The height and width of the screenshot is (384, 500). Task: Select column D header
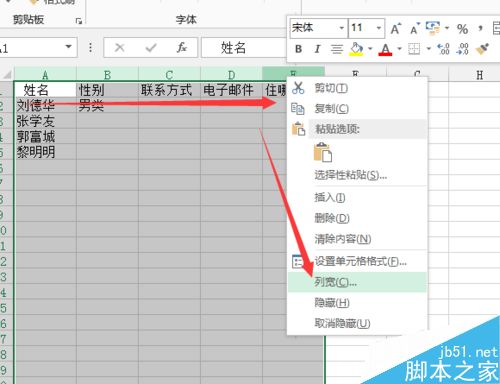[231, 74]
